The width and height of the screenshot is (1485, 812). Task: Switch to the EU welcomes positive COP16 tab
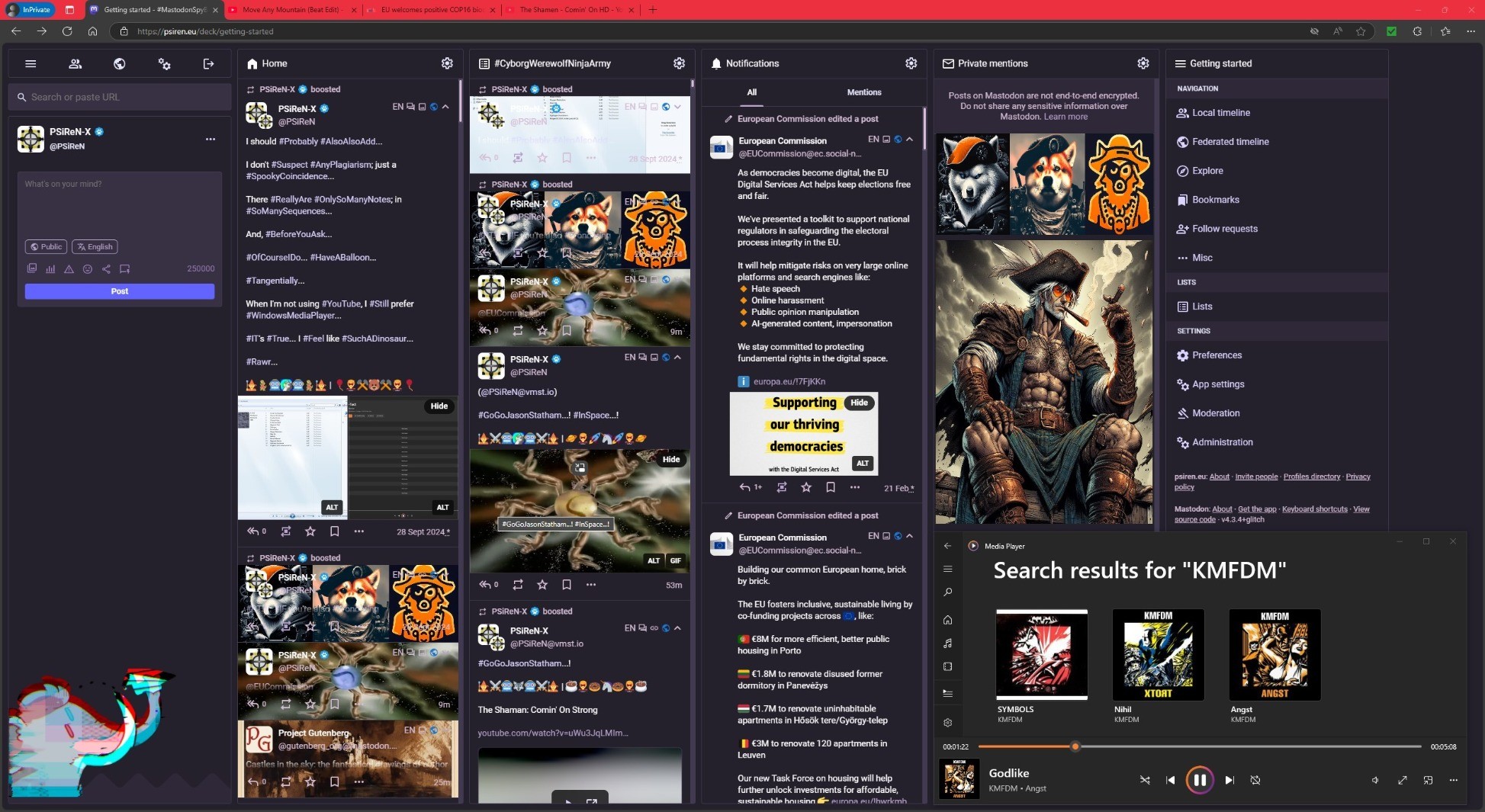432,10
